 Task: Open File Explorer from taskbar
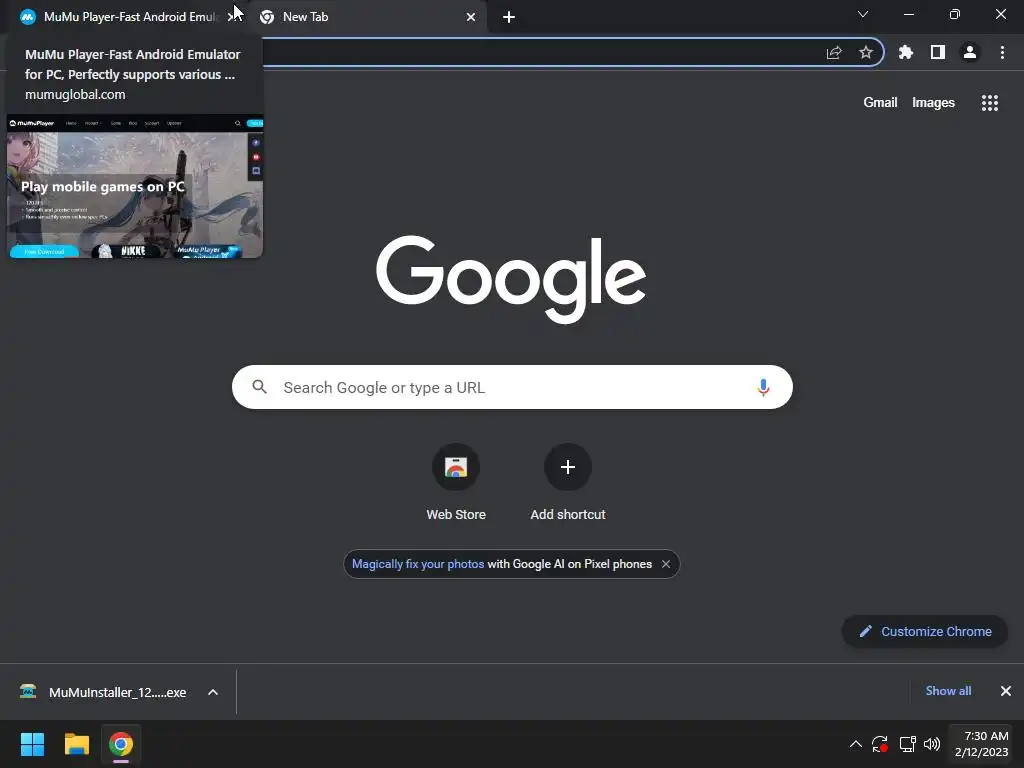click(76, 744)
